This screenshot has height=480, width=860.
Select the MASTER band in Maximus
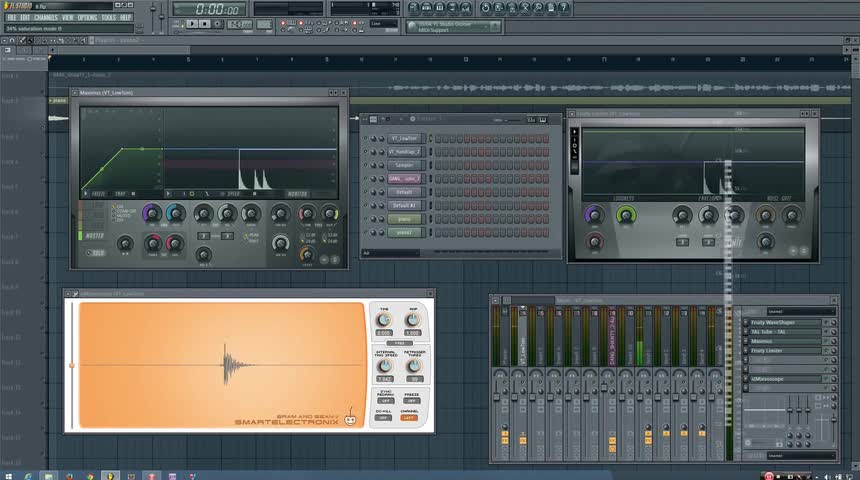click(95, 236)
